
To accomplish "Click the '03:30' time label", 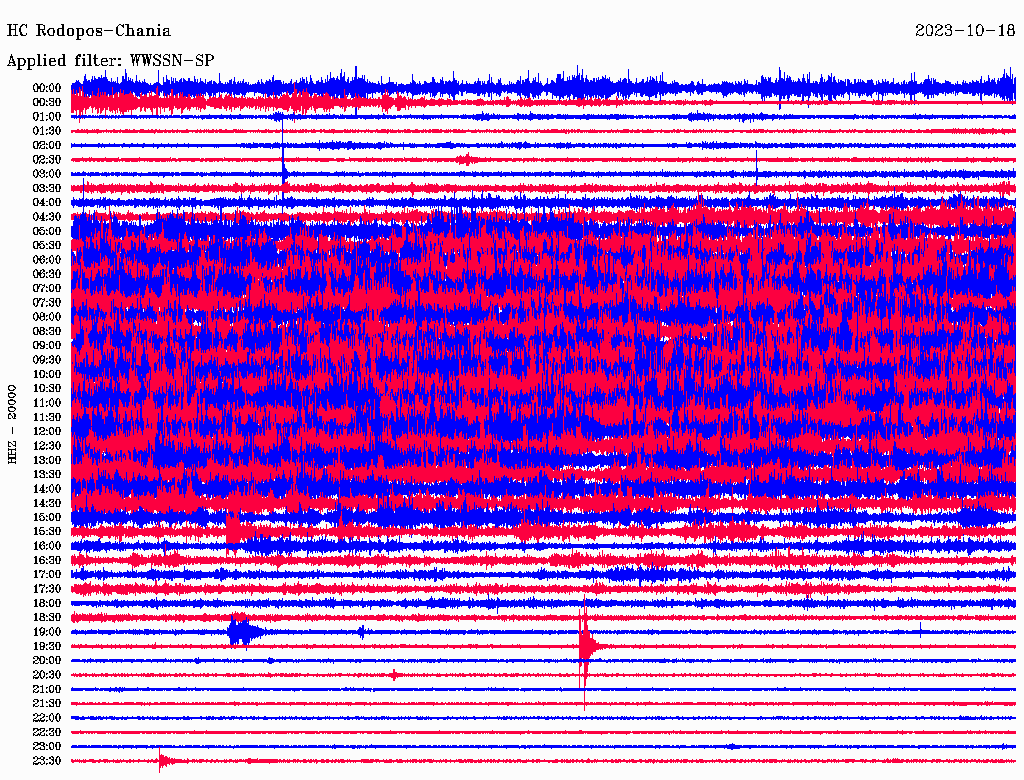I will 47,188.
